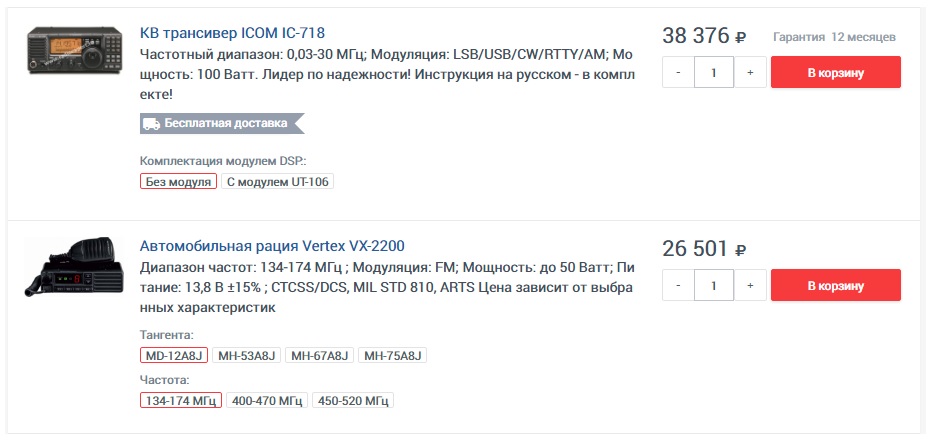Choose the MH-67A8J tangent option
Screen dimensions: 931x441
tap(319, 356)
